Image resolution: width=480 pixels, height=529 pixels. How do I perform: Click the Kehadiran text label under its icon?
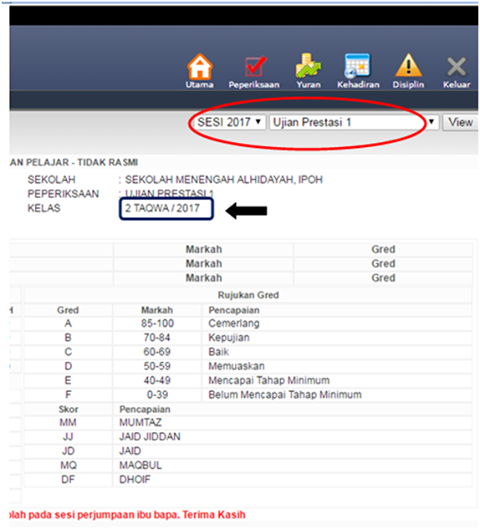pyautogui.click(x=358, y=85)
